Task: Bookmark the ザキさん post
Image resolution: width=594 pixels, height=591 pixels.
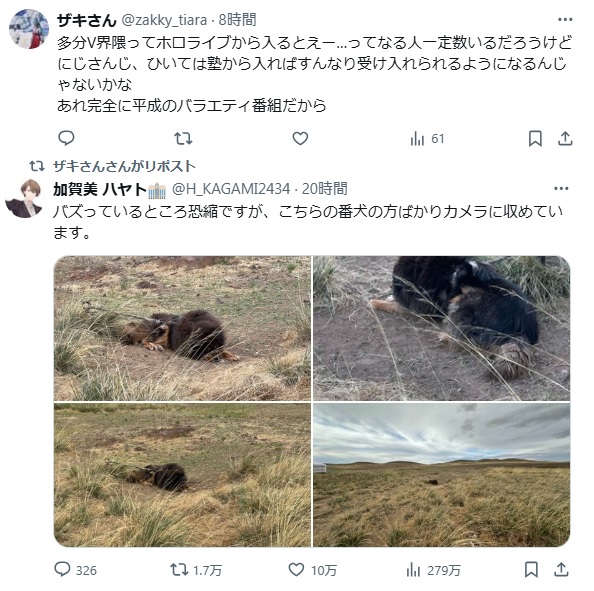Action: tap(535, 138)
